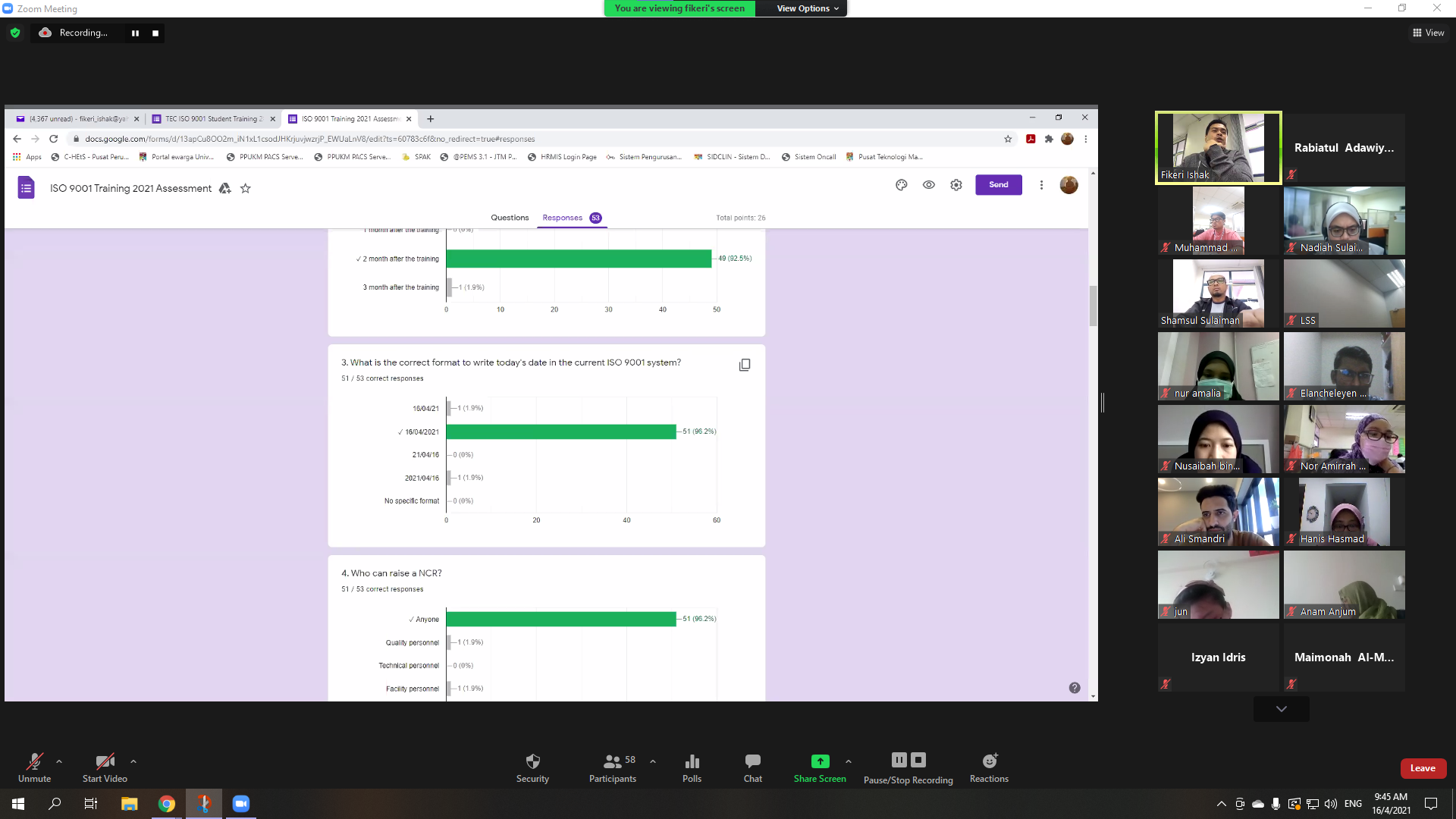Expand more participant videos chevron
1456x819 pixels.
1281,709
